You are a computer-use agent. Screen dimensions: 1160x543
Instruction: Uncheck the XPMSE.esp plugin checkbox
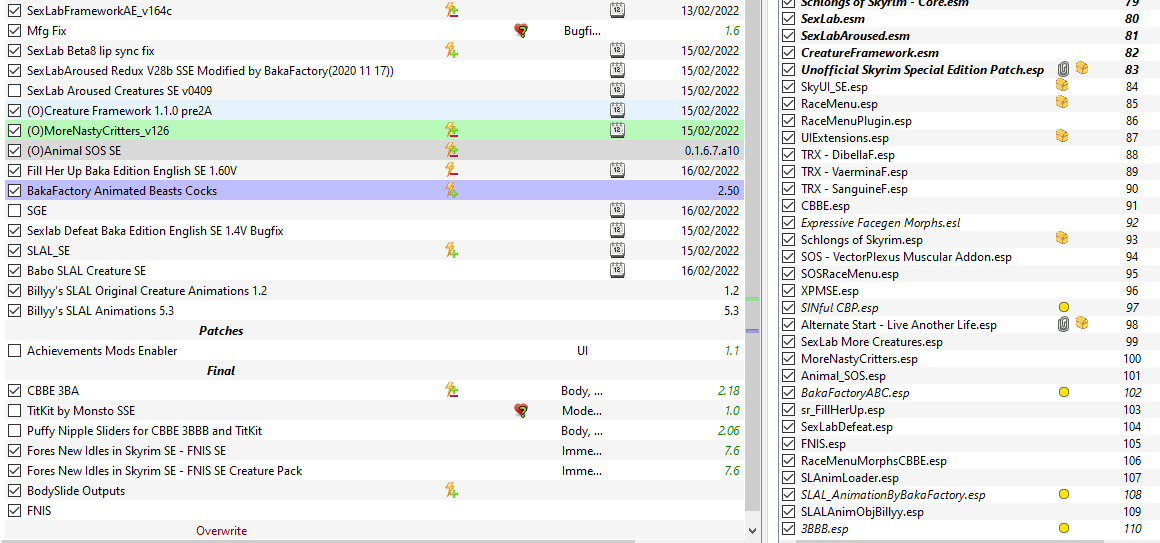[788, 291]
